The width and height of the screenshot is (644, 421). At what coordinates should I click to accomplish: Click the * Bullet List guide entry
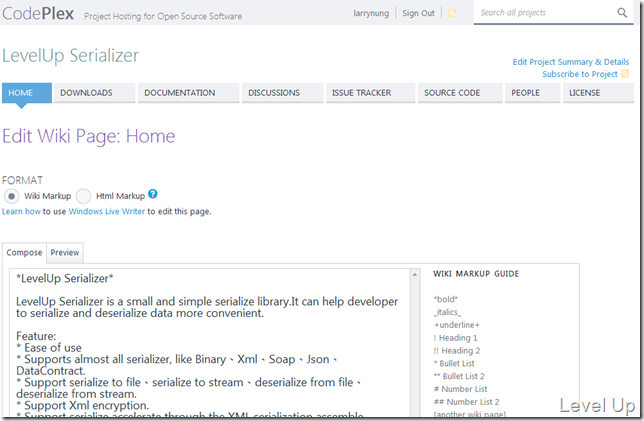point(454,363)
